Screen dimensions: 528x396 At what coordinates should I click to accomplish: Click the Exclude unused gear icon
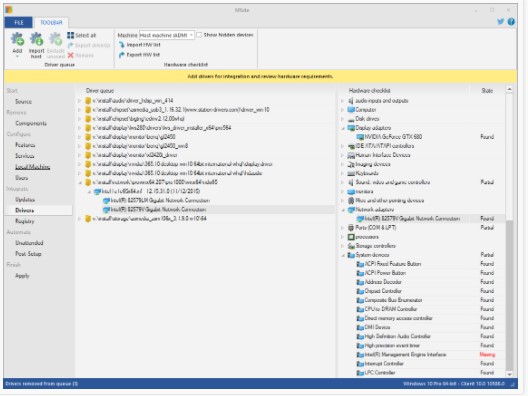click(56, 39)
